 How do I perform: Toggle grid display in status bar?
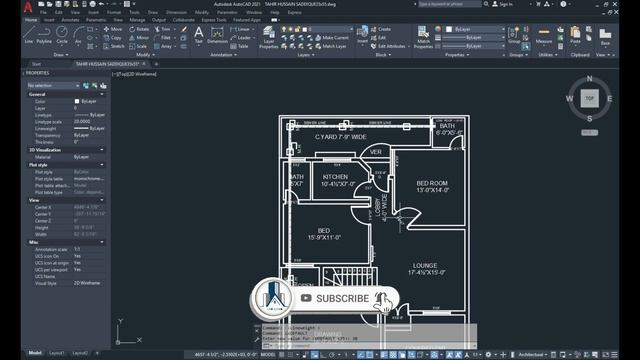pyautogui.click(x=282, y=355)
